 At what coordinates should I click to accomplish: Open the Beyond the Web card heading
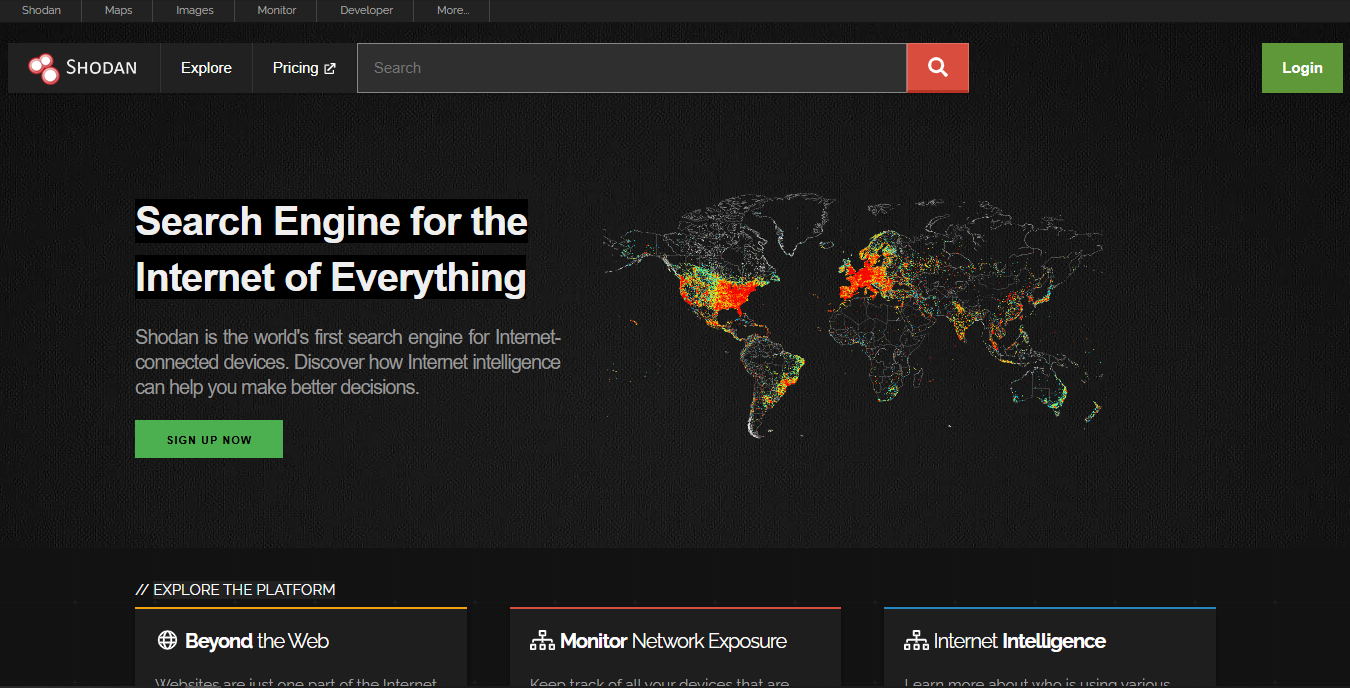point(257,641)
